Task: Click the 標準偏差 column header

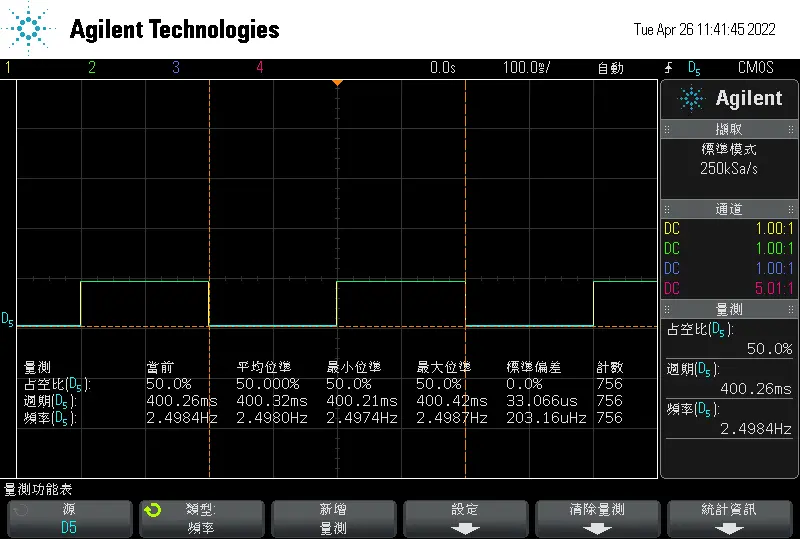Action: point(534,367)
